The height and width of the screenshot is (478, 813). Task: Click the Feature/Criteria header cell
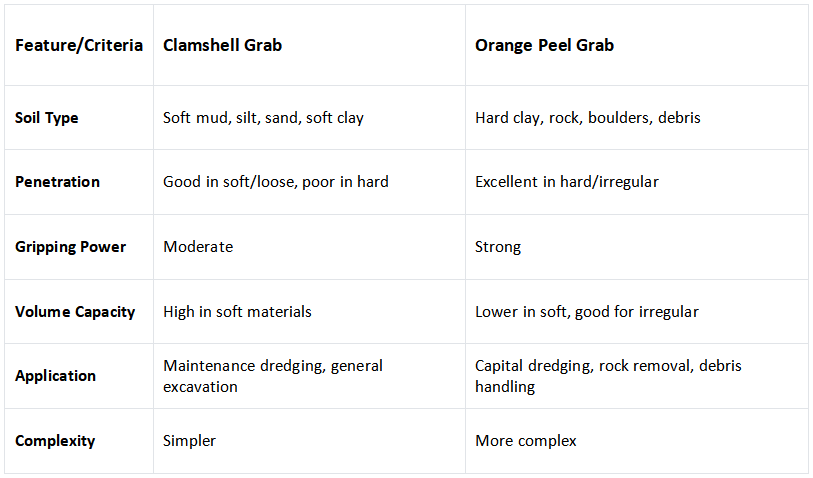79,45
